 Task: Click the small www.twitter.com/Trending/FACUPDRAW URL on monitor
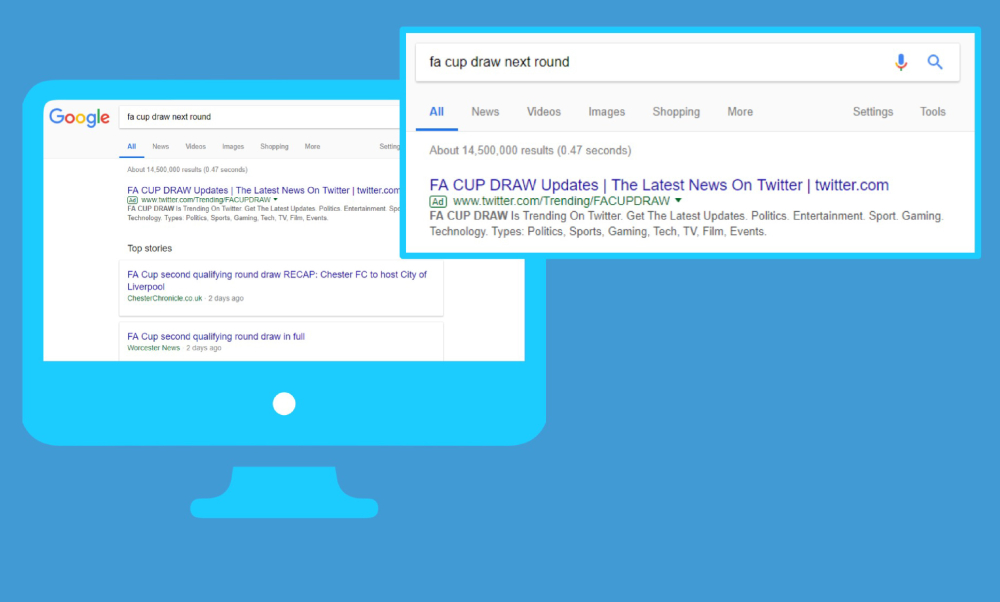205,200
